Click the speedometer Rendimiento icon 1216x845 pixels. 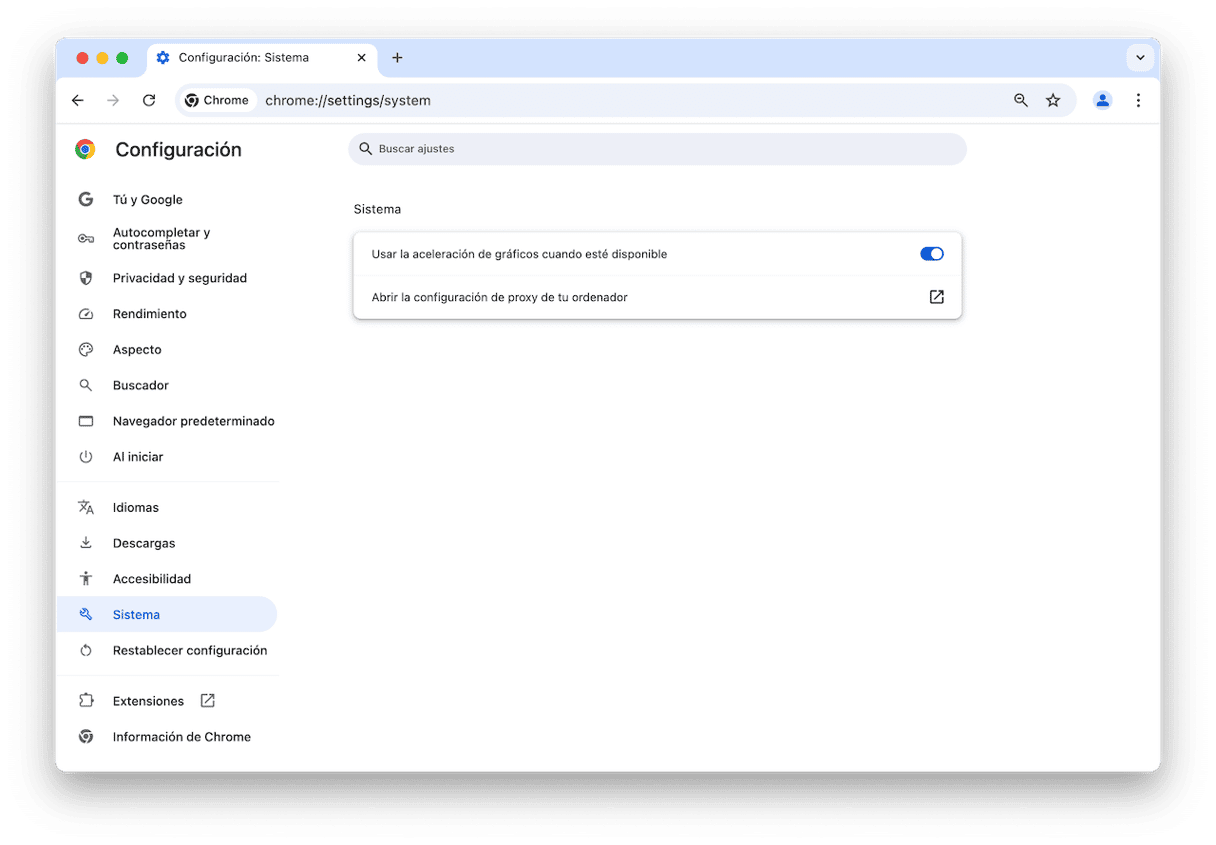pyautogui.click(x=86, y=314)
